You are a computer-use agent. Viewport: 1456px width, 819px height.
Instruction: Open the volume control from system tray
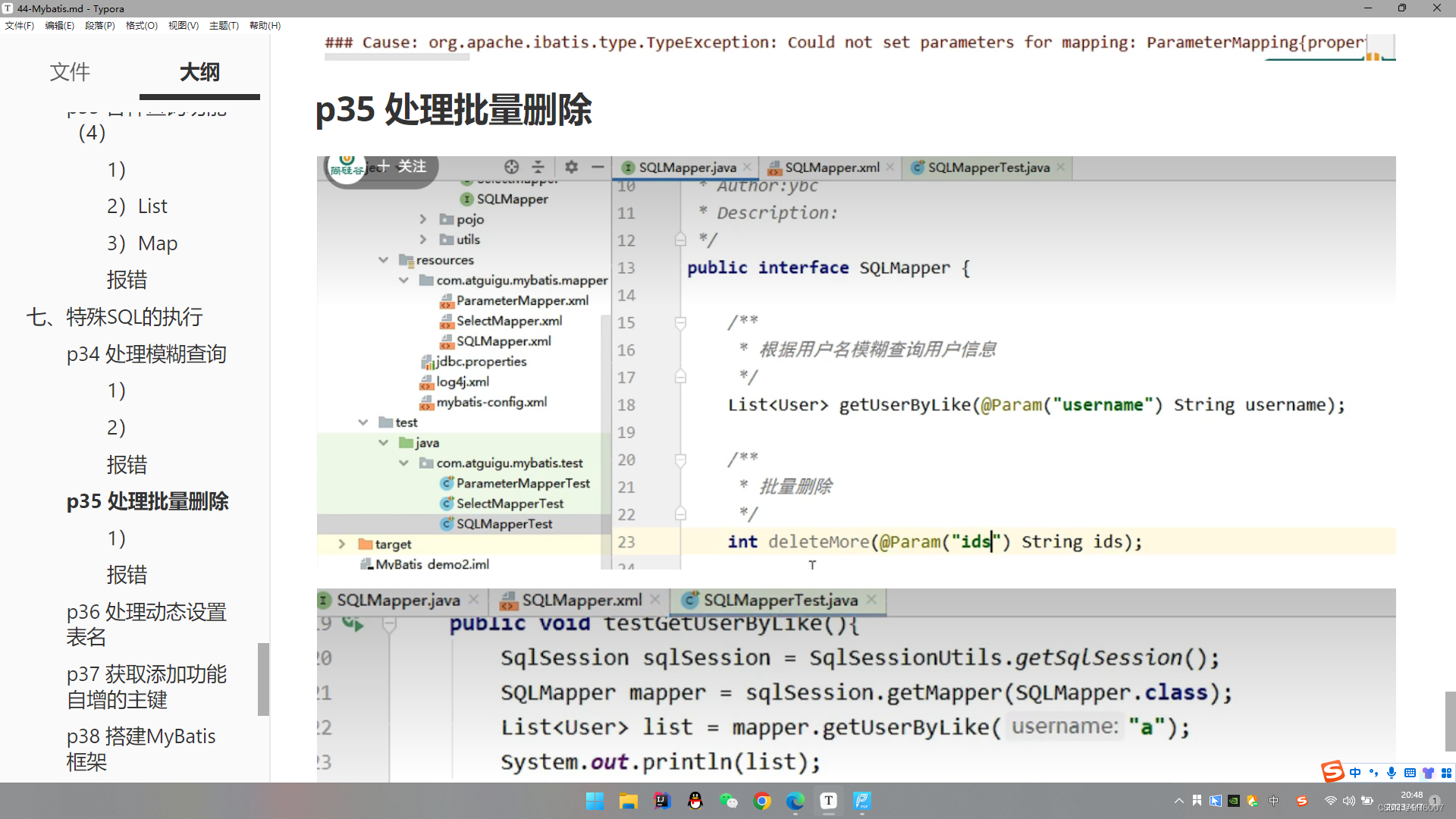pos(1348,800)
